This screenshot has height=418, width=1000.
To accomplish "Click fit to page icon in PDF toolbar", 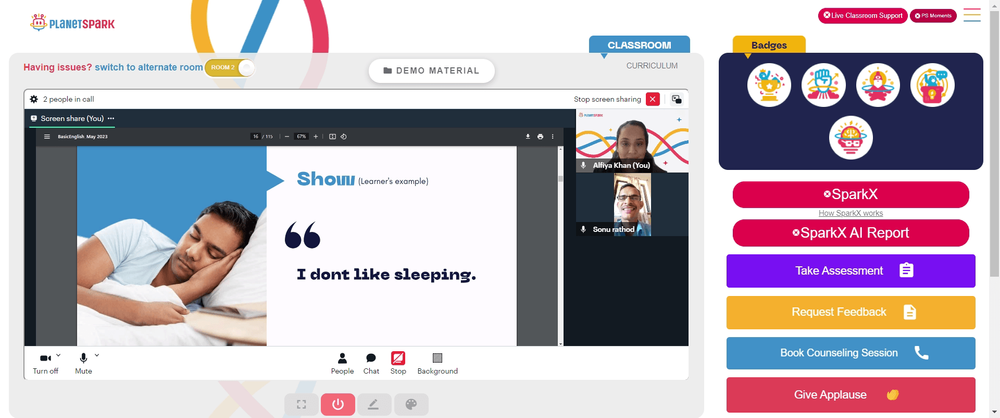I will (x=332, y=137).
